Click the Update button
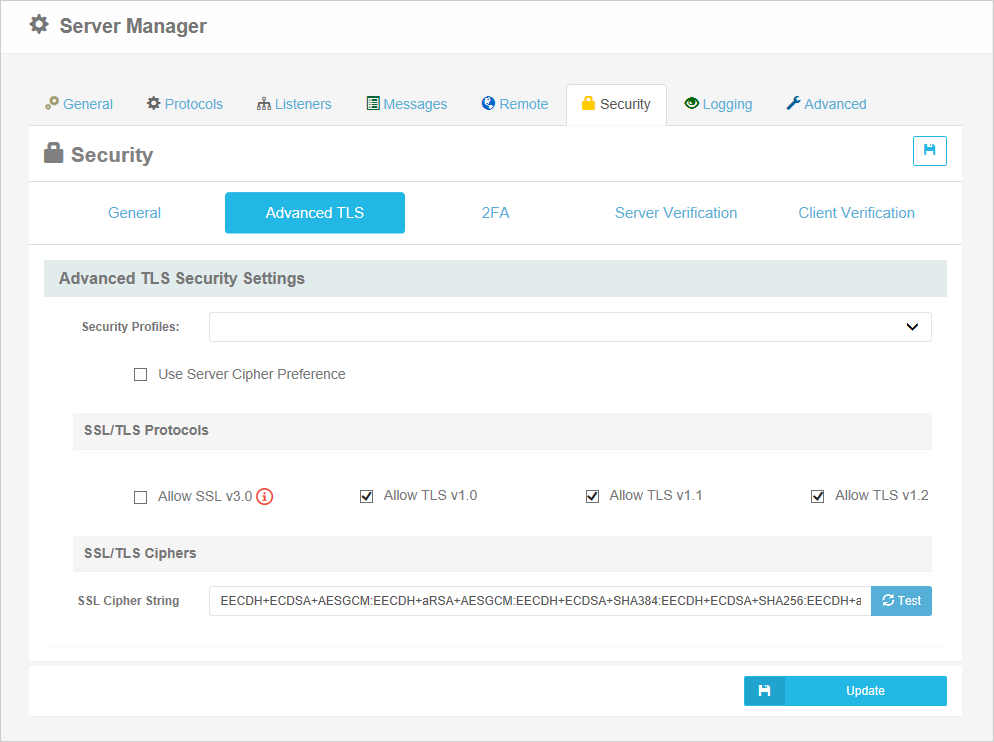The width and height of the screenshot is (994, 742). coord(845,691)
